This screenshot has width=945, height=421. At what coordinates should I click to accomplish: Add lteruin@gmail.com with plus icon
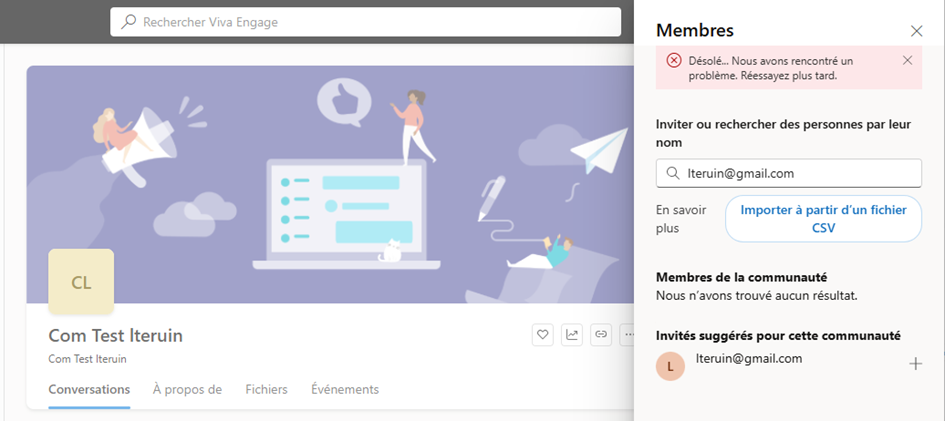915,364
